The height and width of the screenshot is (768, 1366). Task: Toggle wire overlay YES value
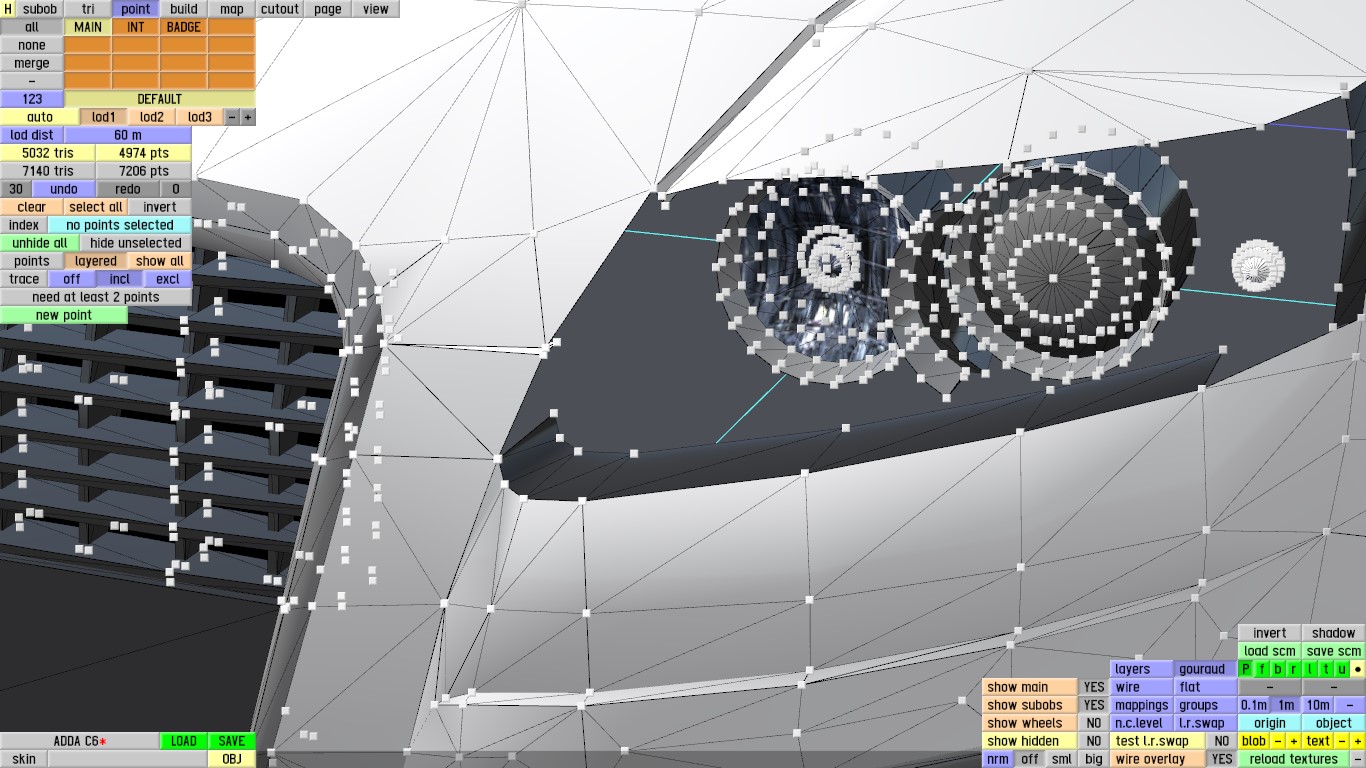click(1221, 759)
